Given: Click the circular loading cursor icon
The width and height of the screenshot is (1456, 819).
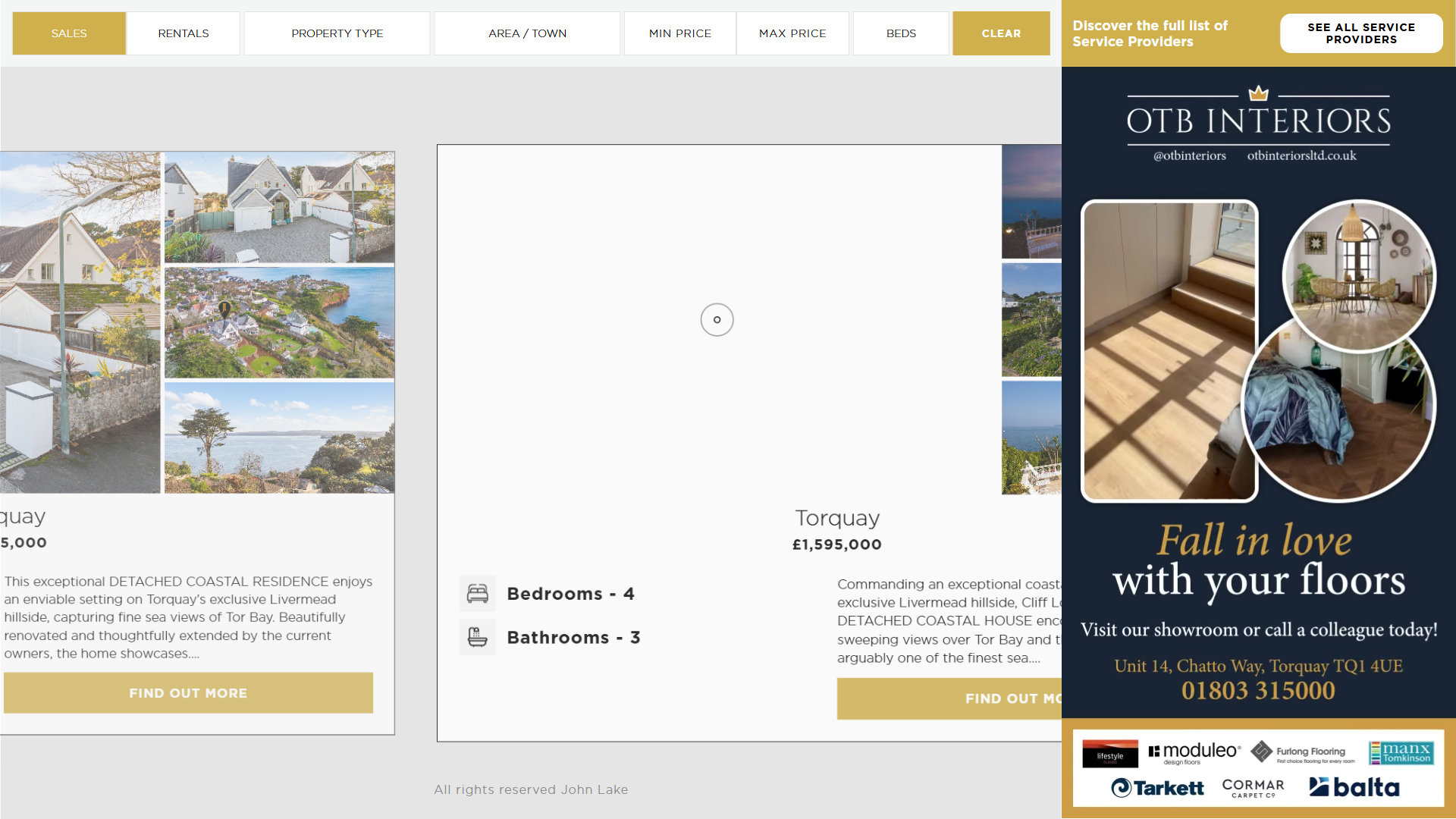Looking at the screenshot, I should pos(717,320).
